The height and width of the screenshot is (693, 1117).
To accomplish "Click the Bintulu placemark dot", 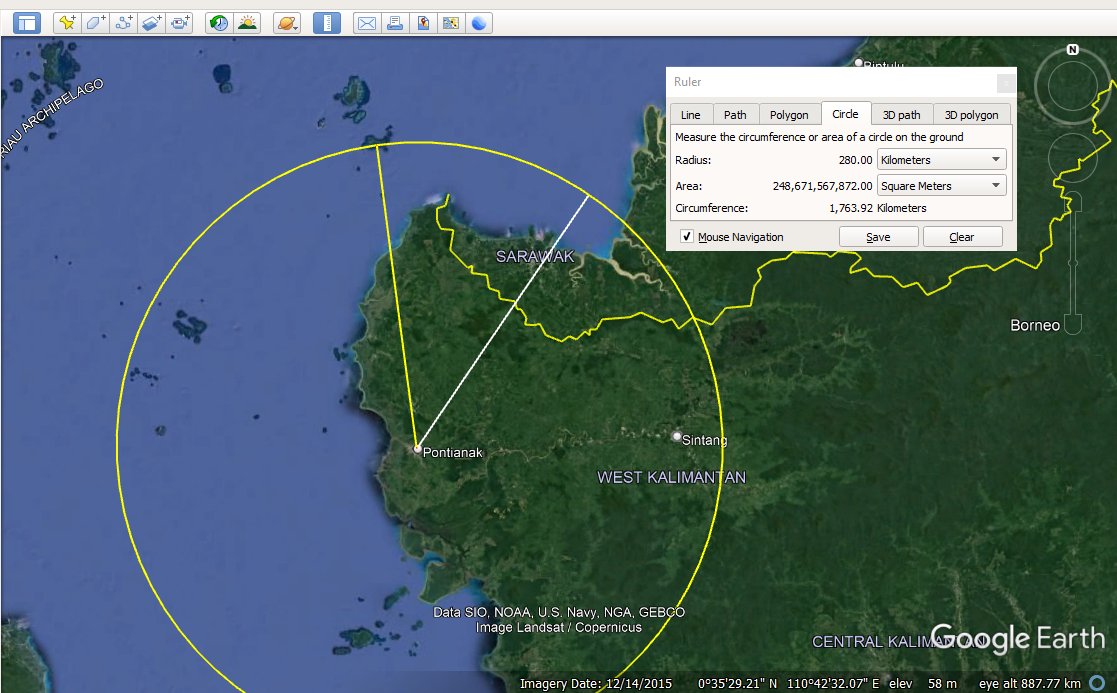I will tap(859, 63).
